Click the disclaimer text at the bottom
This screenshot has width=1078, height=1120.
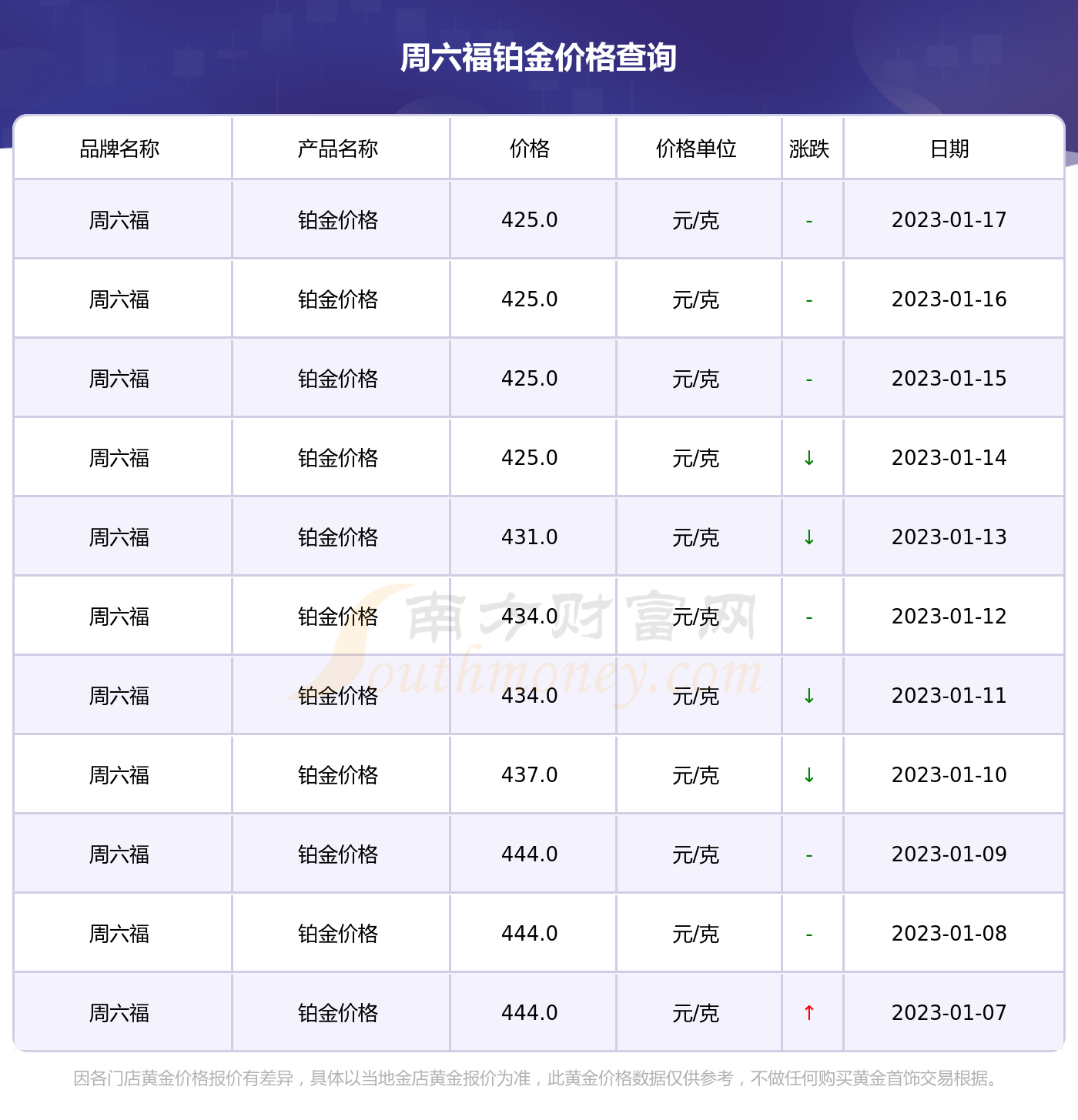coord(538,1078)
